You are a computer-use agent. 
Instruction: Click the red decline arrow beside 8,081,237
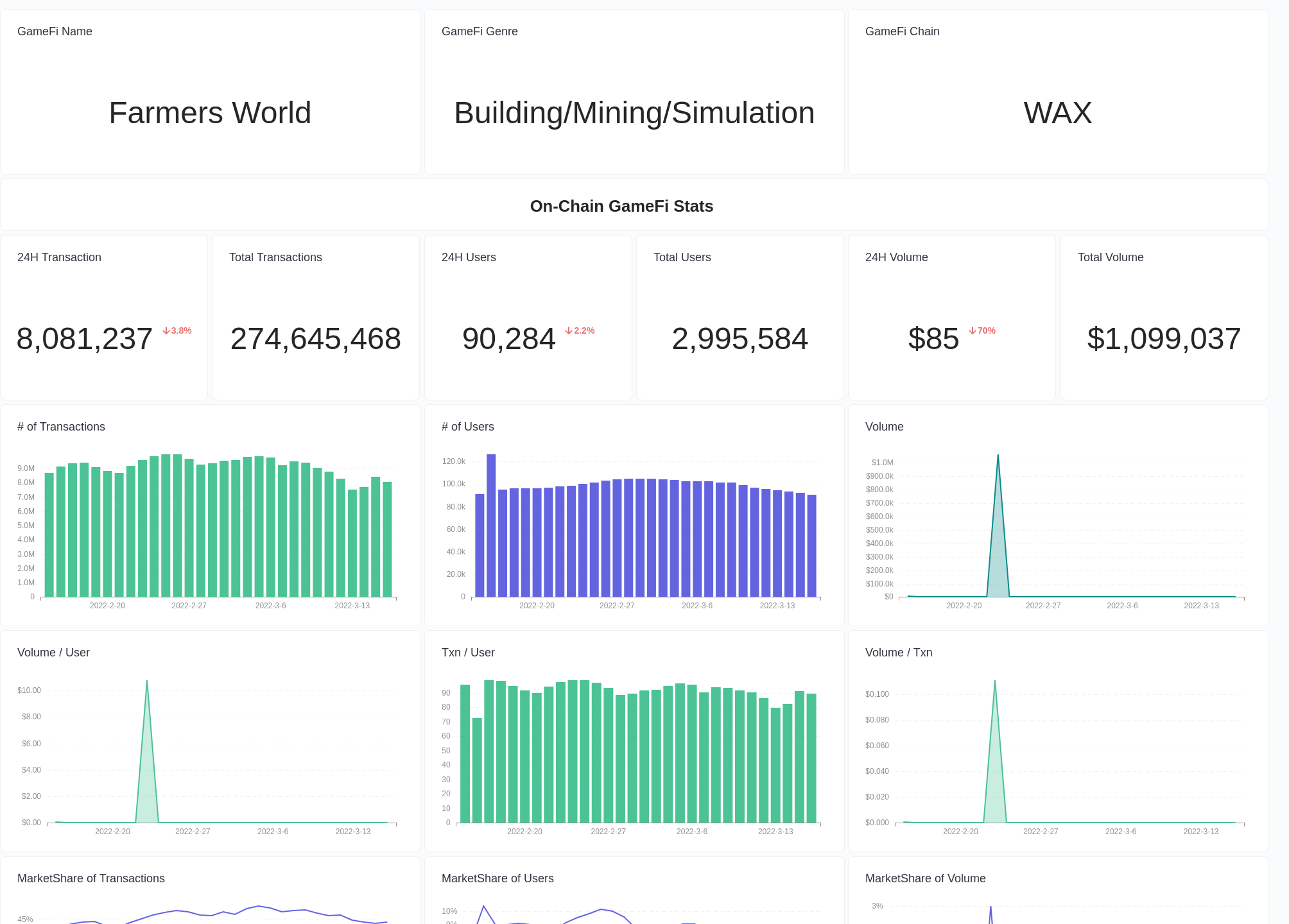pos(177,330)
